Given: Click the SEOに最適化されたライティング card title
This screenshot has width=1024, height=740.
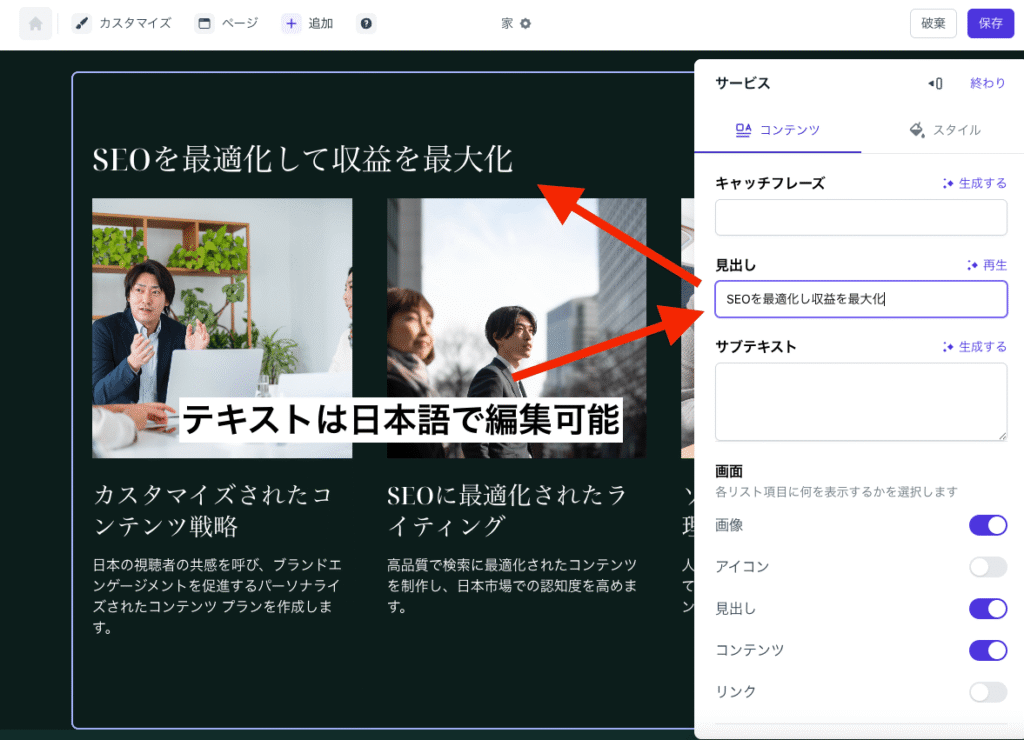Looking at the screenshot, I should (x=507, y=510).
